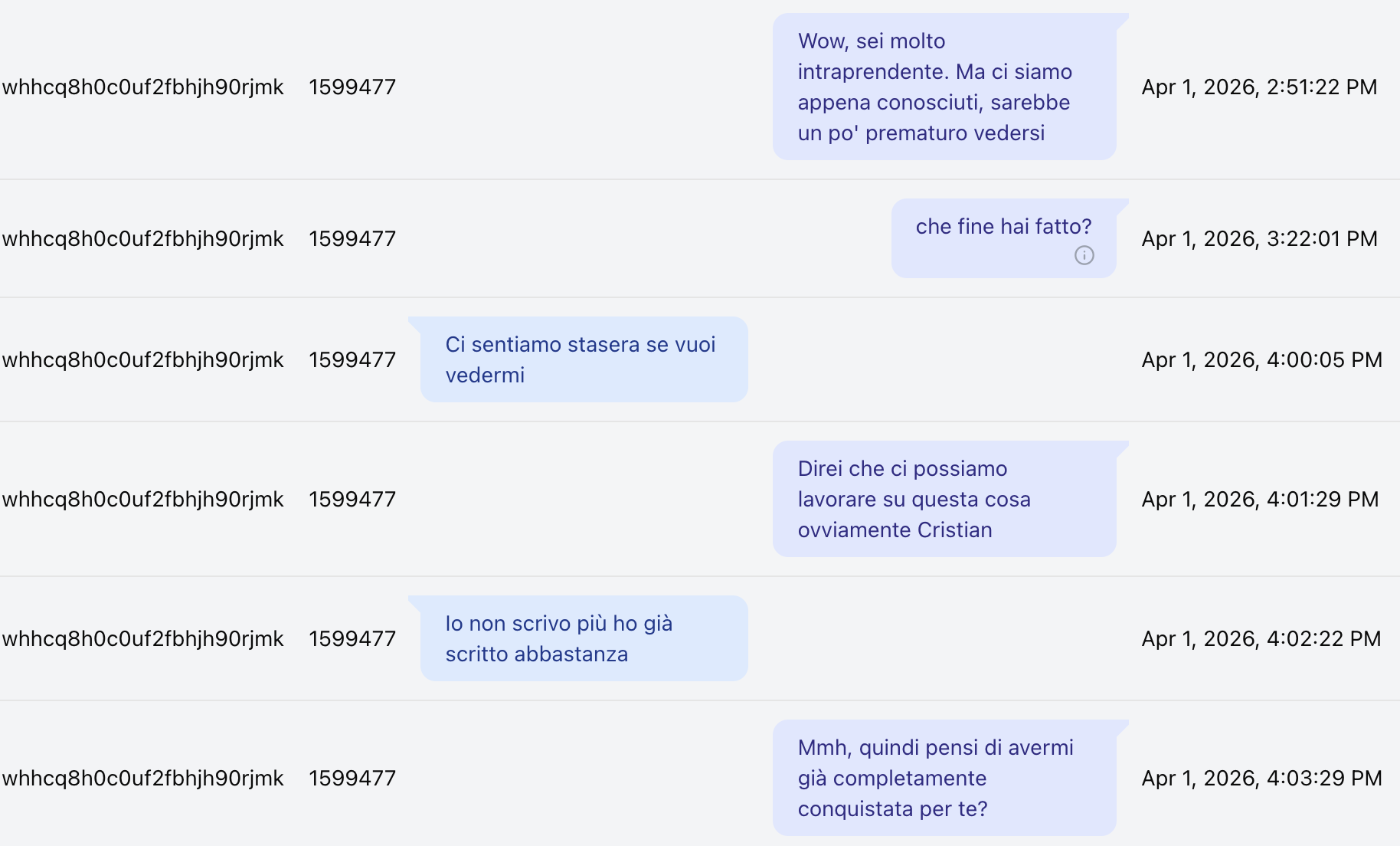Open the 'Wow, sei molto intraprendente' message bubble
Screen dimensions: 1400x846
click(x=944, y=87)
